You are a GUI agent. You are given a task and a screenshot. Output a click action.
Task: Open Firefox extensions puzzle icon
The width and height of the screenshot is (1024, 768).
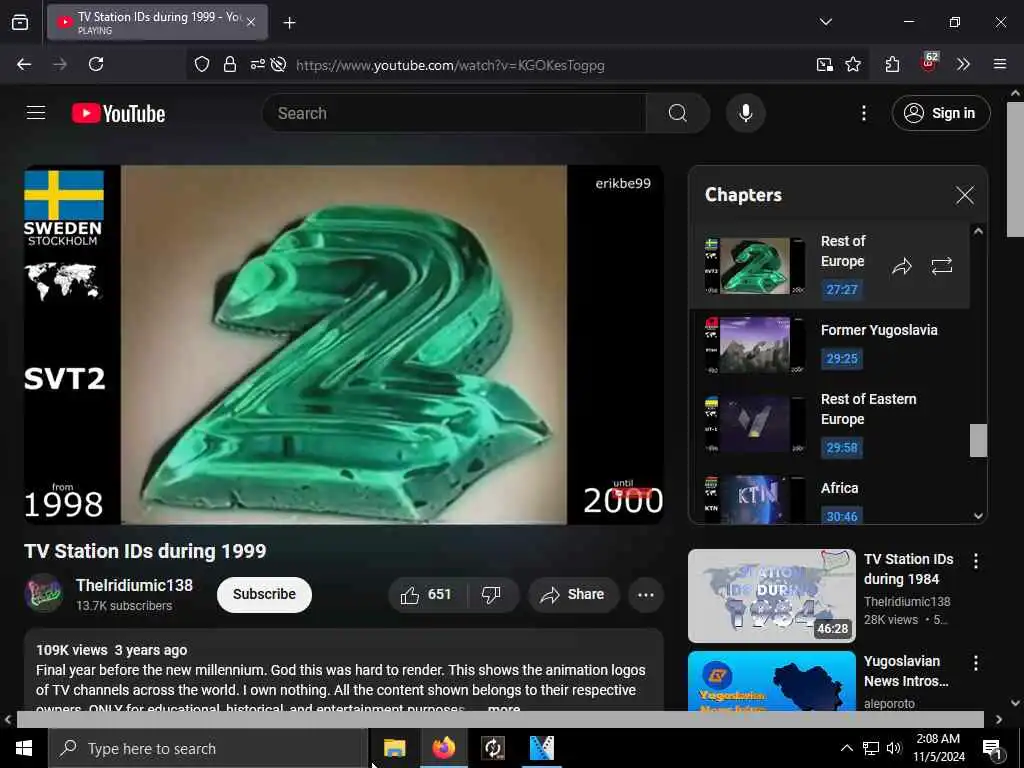[x=892, y=64]
